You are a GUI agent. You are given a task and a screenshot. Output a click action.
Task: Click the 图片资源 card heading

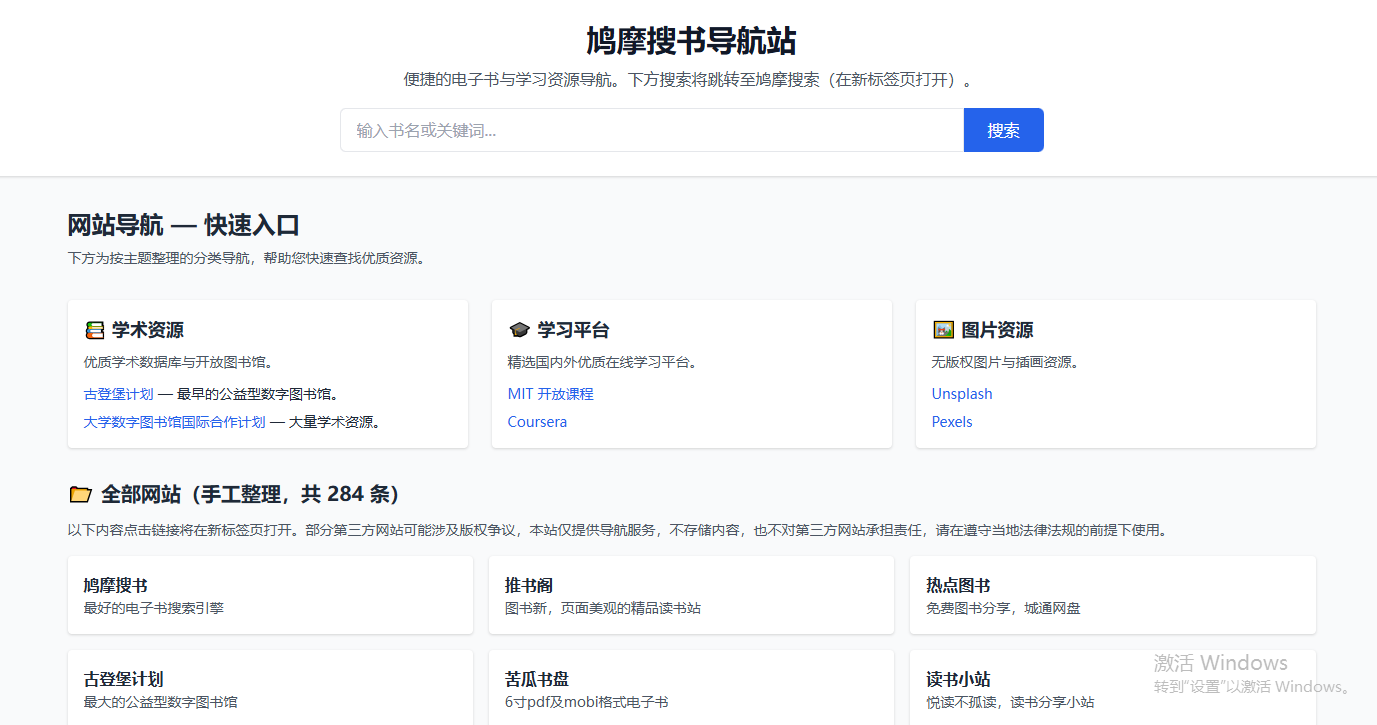click(998, 330)
